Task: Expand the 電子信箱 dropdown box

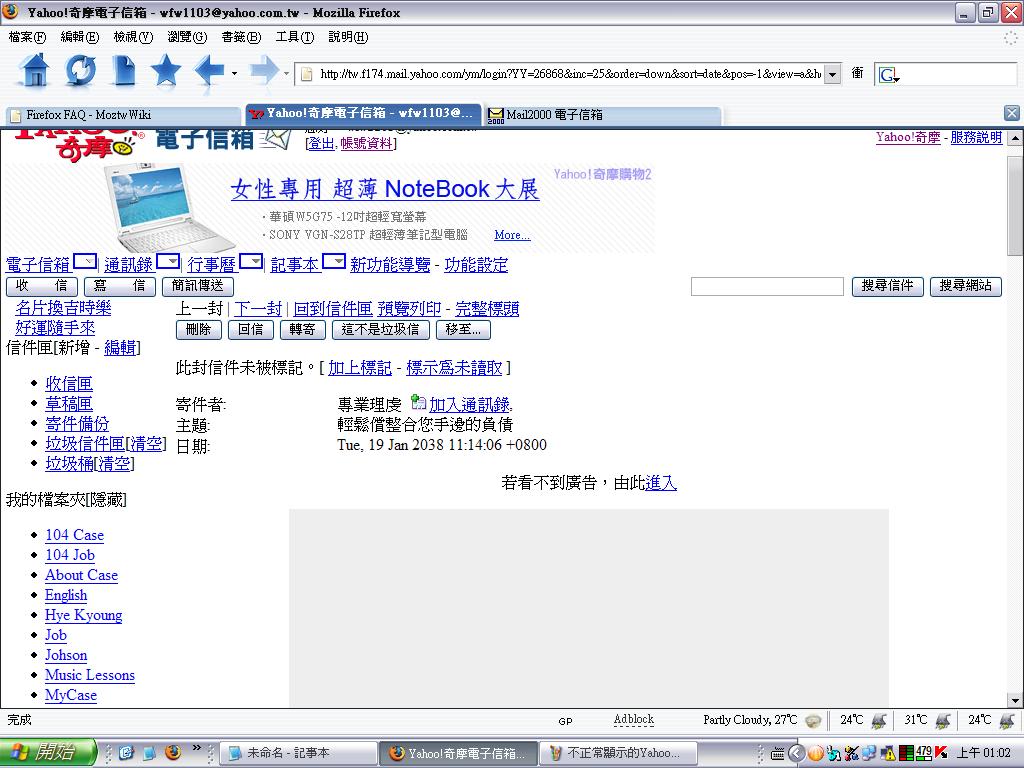Action: point(85,262)
